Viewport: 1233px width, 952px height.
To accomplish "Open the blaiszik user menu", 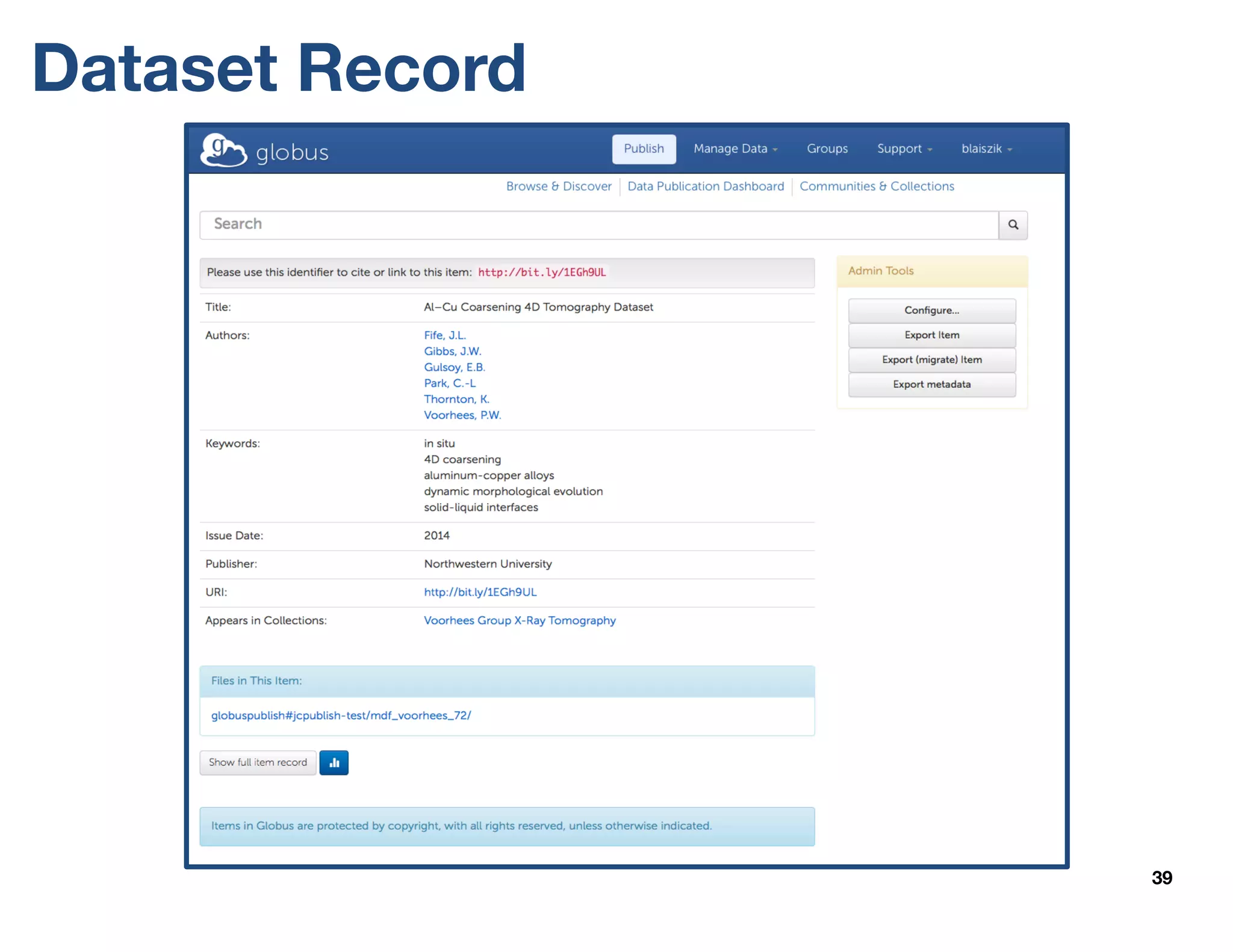I will click(986, 149).
